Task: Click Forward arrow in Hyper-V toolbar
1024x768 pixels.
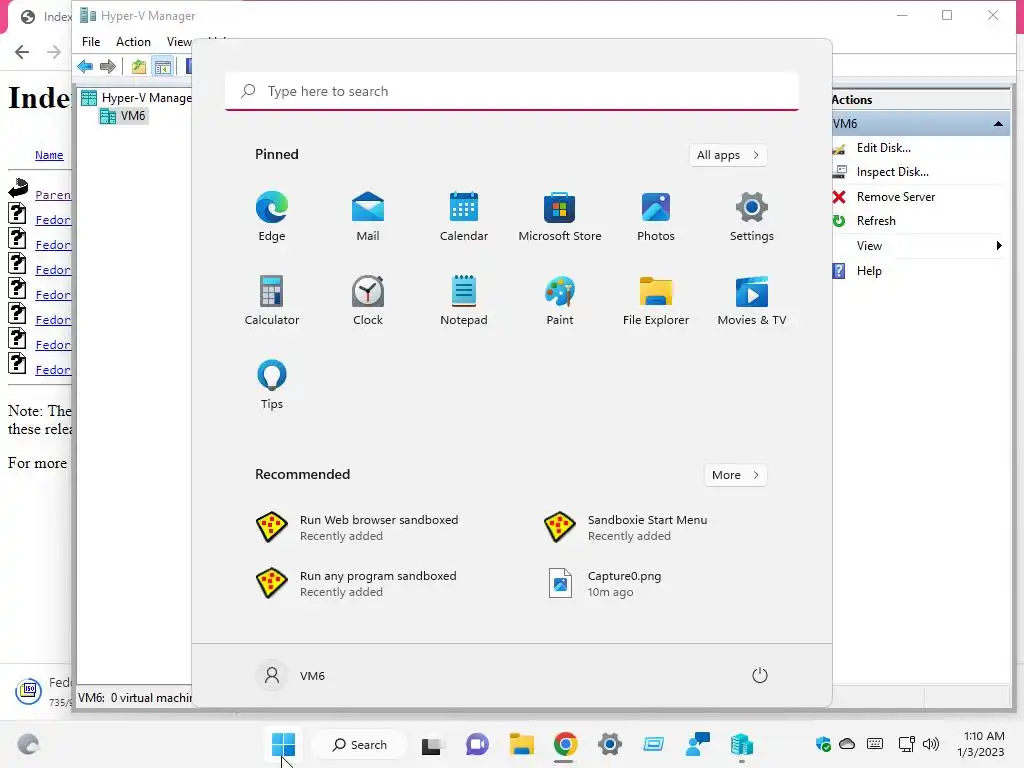Action: (108, 67)
